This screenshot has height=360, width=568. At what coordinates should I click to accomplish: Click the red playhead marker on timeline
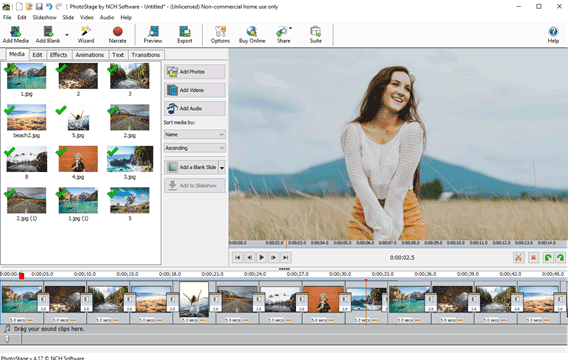tap(21, 276)
